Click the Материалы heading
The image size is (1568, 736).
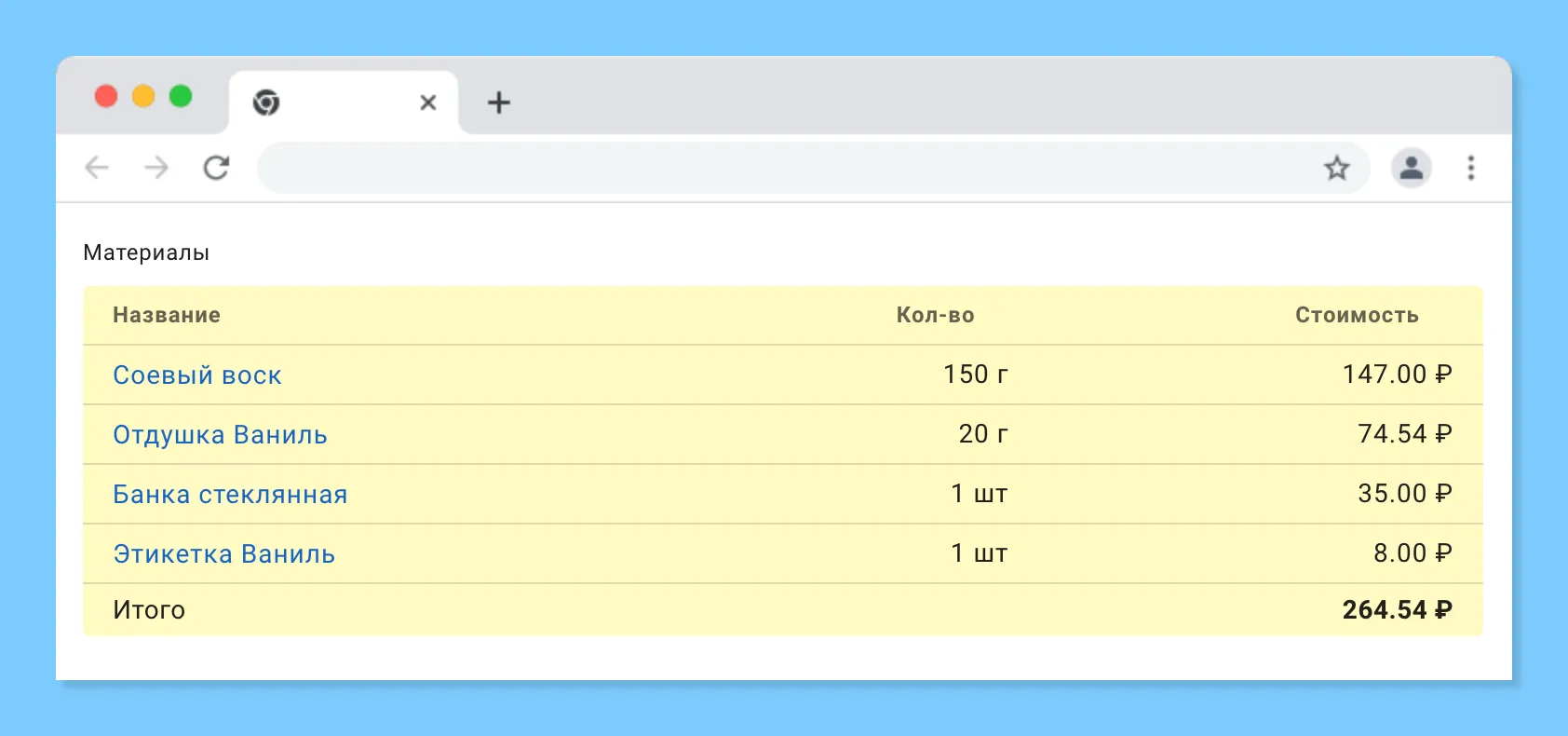click(x=146, y=252)
